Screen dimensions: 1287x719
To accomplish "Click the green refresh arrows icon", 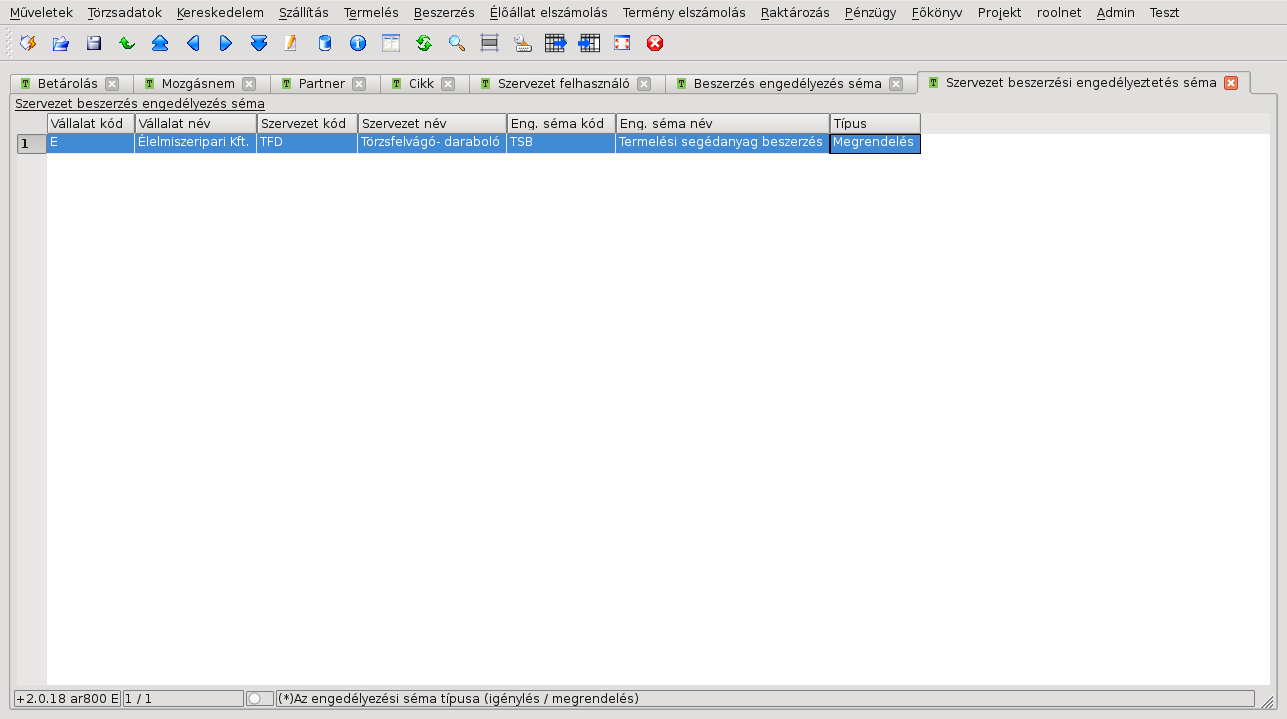I will [424, 44].
